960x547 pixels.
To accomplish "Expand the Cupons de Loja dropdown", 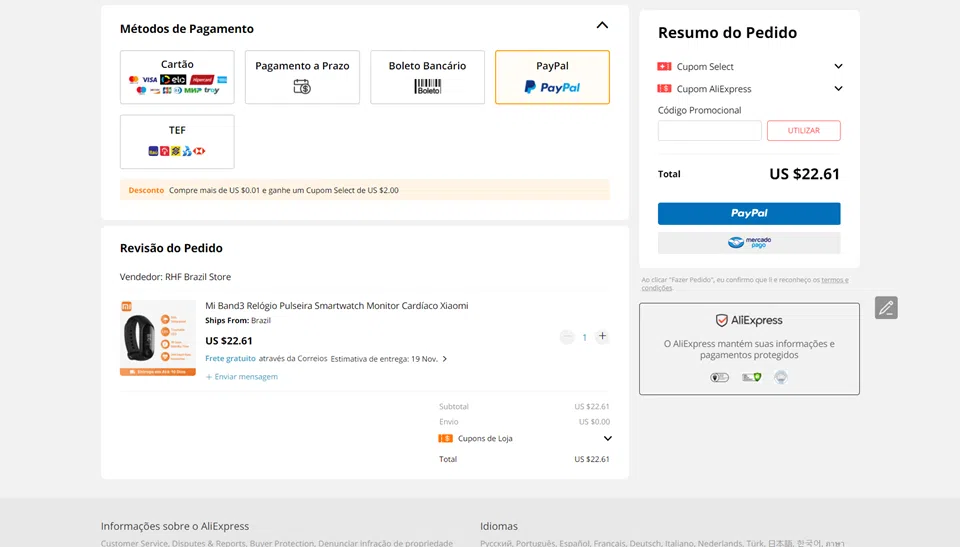I will (x=607, y=439).
